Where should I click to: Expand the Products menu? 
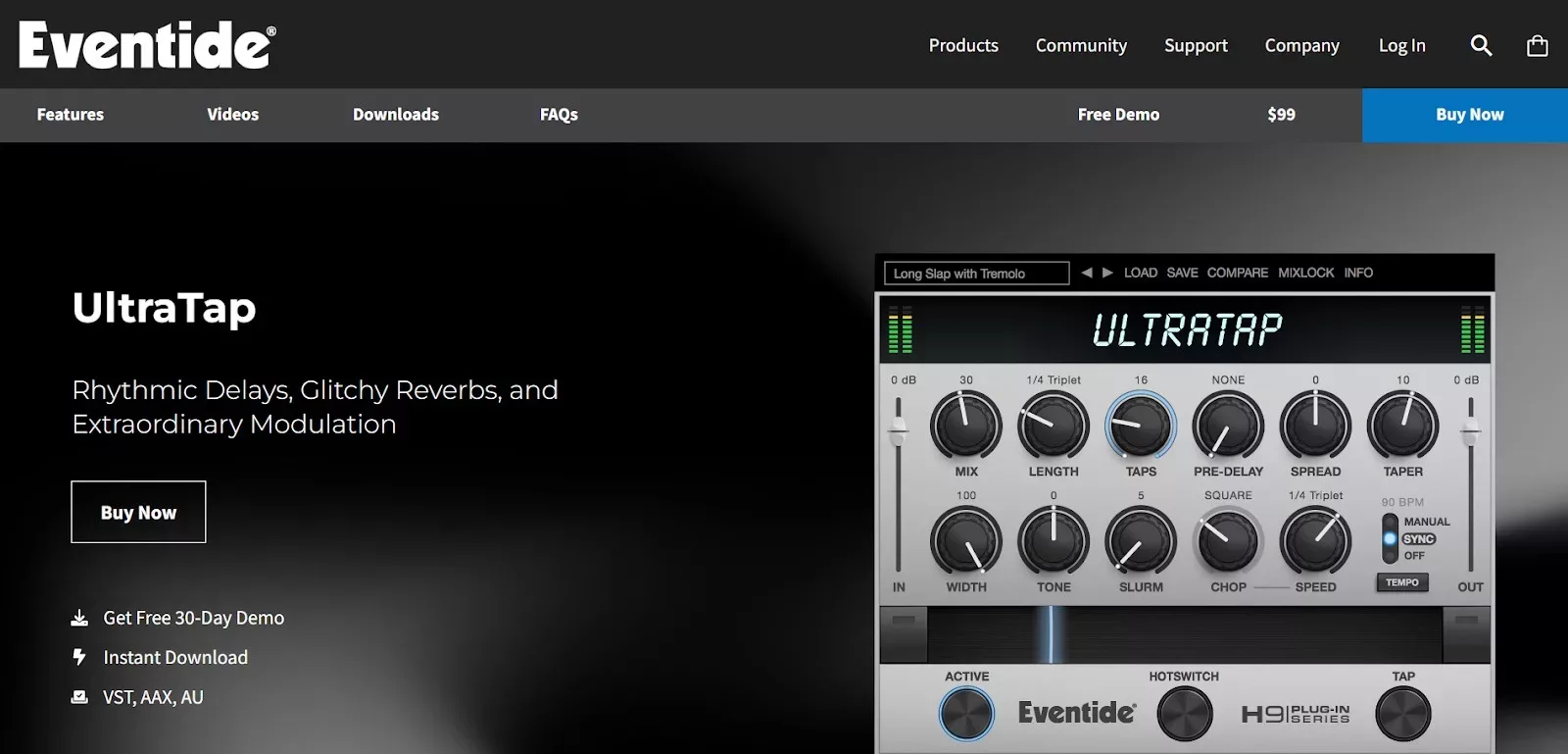(963, 45)
